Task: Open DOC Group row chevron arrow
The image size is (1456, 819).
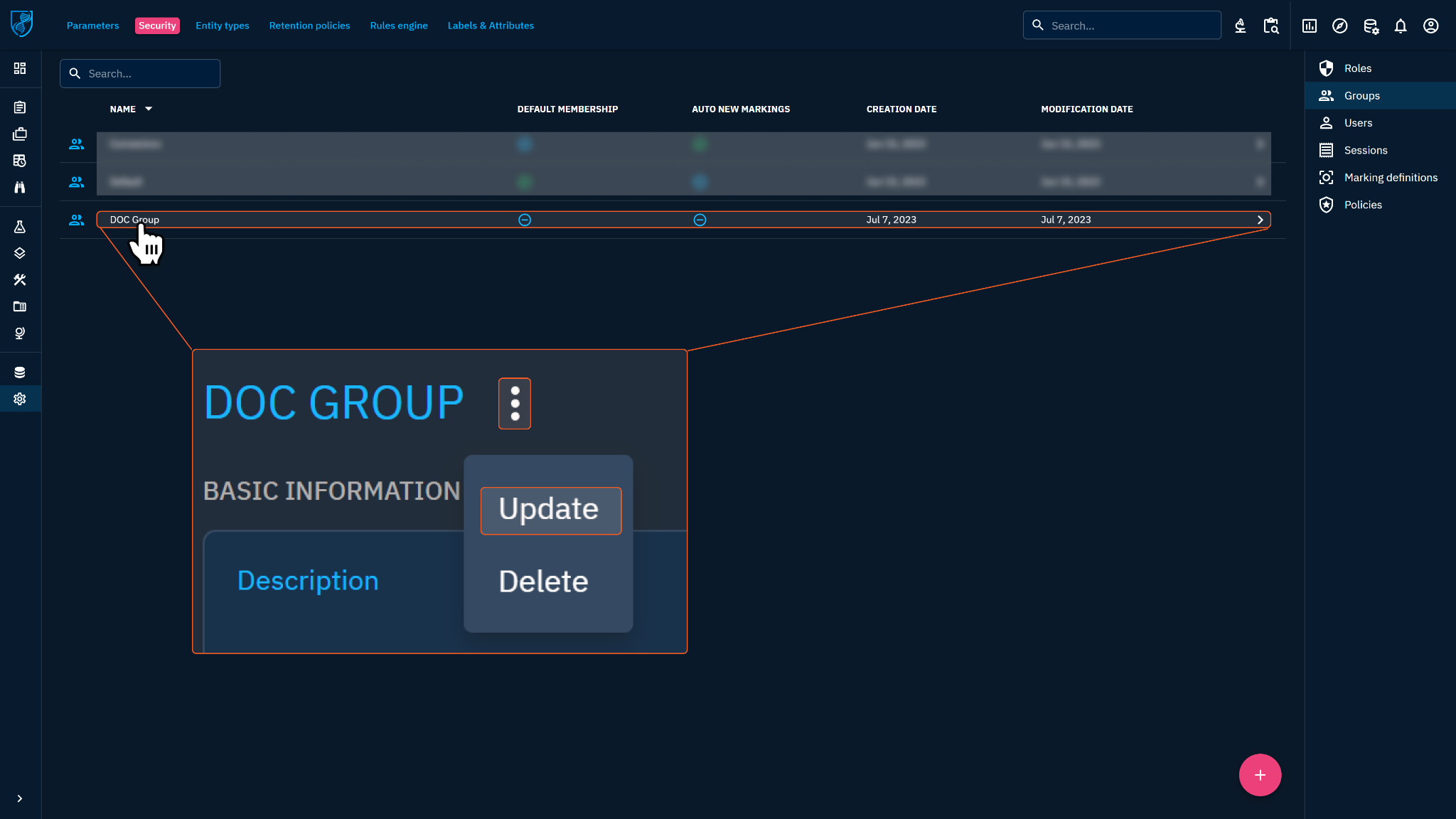Action: pyautogui.click(x=1260, y=220)
